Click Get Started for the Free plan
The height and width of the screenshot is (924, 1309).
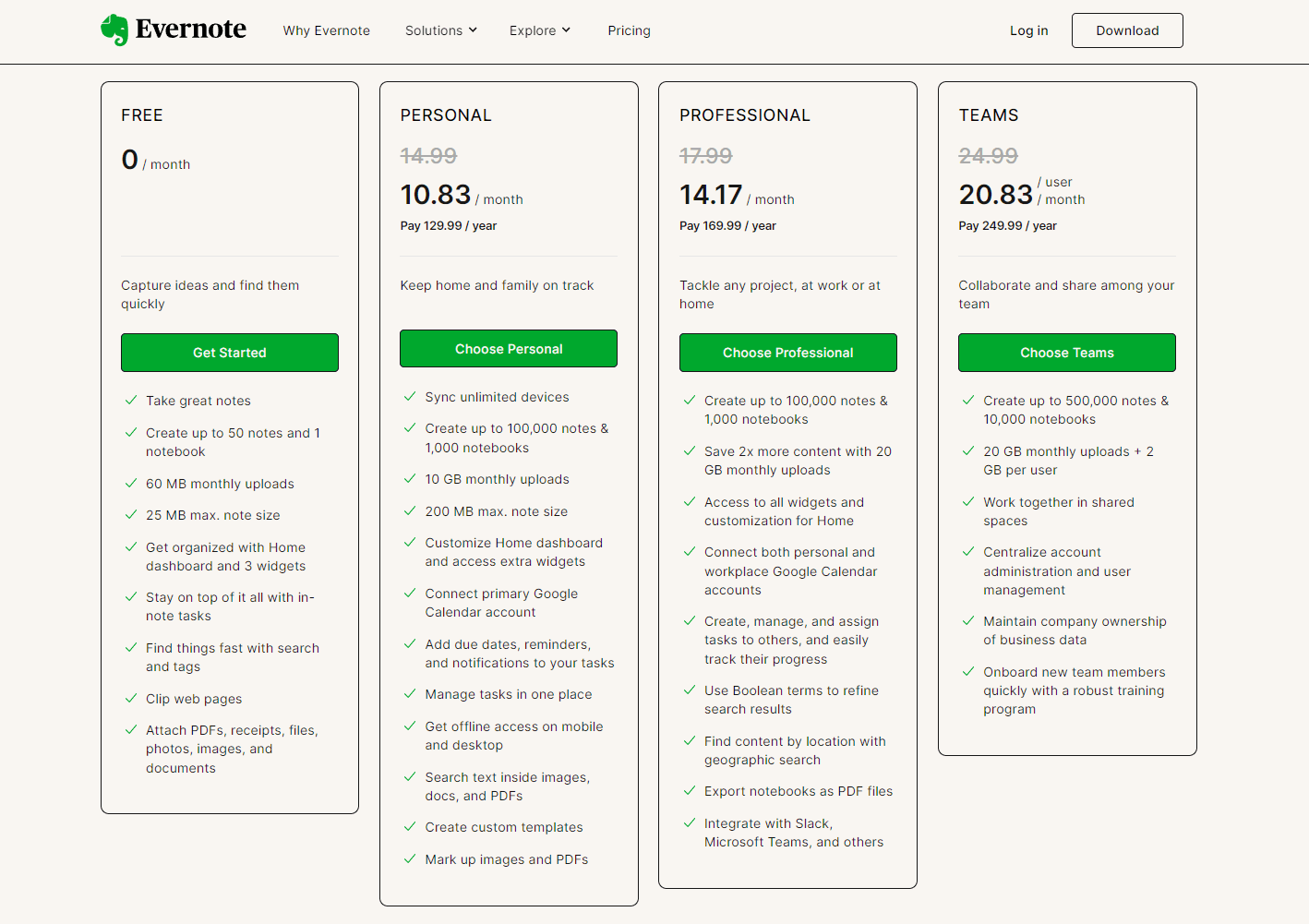click(x=230, y=353)
